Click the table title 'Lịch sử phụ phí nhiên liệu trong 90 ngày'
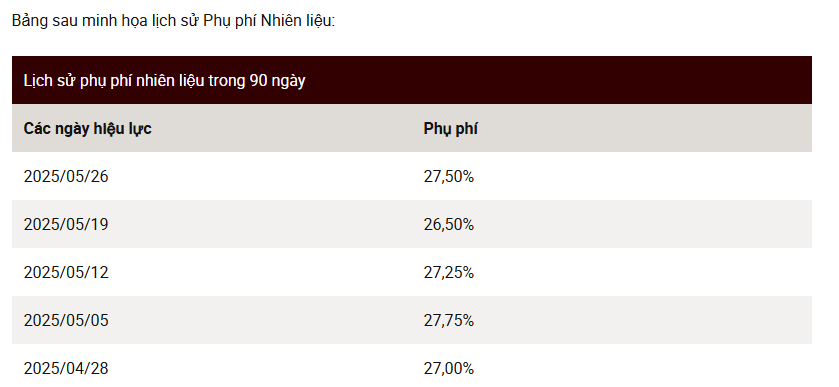 (164, 81)
